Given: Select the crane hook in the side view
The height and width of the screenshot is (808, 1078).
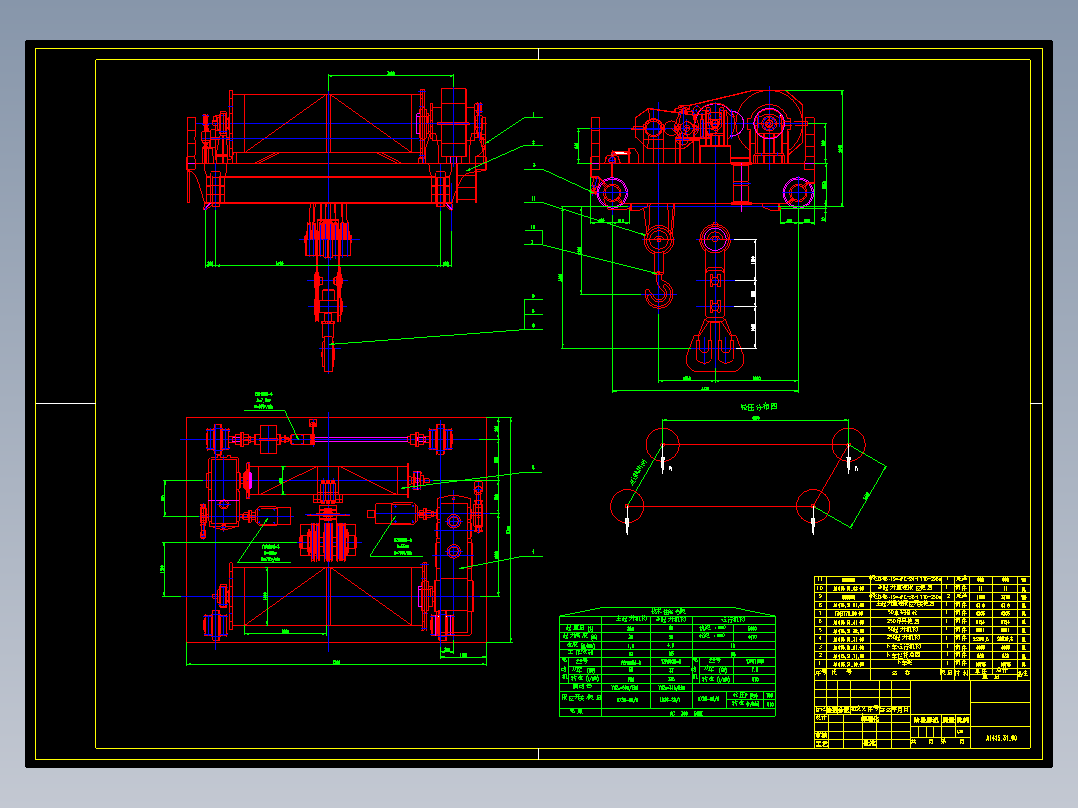Looking at the screenshot, I should (659, 289).
